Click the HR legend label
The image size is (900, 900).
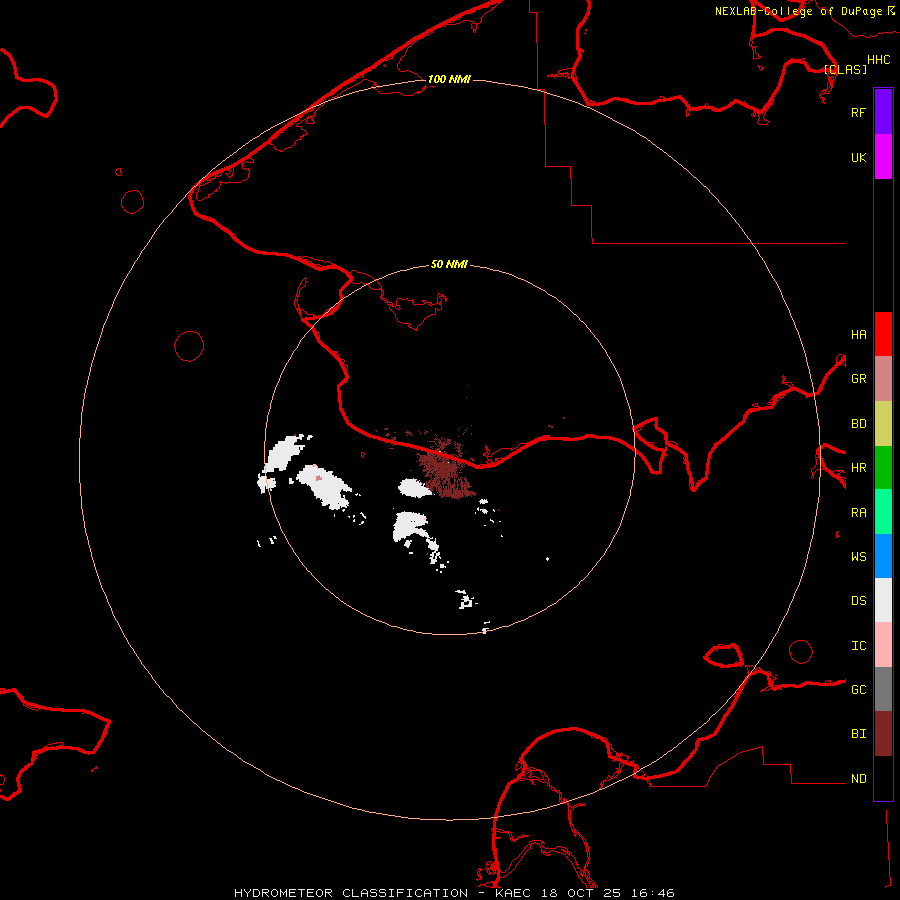858,468
